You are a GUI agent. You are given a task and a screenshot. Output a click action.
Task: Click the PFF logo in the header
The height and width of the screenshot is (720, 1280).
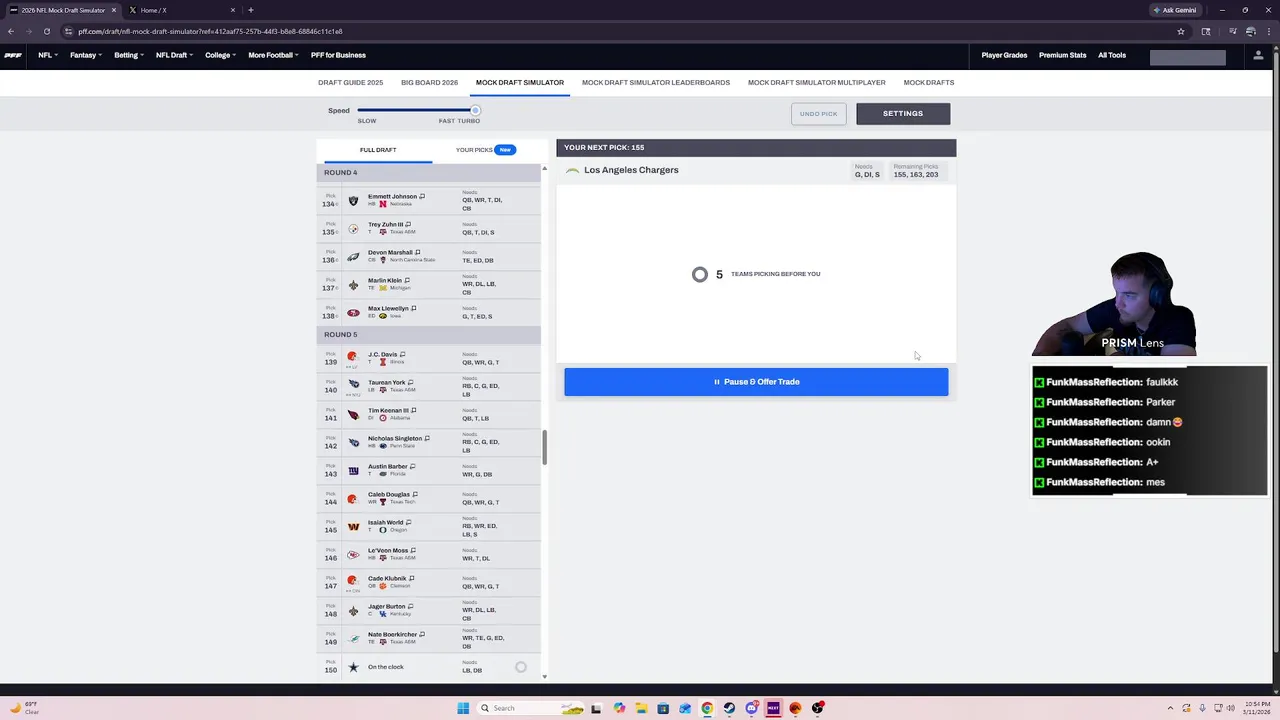12,55
